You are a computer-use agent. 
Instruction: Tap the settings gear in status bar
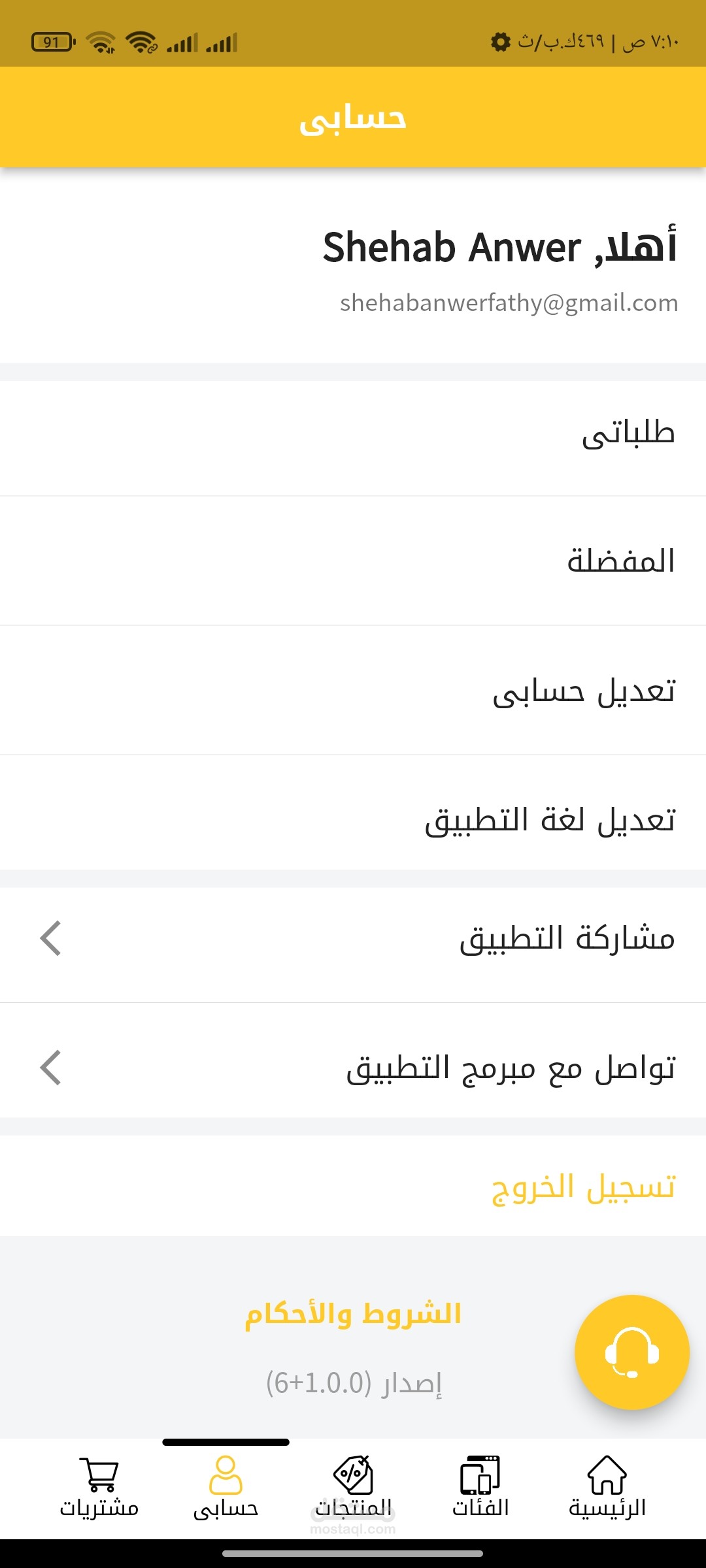pyautogui.click(x=501, y=42)
